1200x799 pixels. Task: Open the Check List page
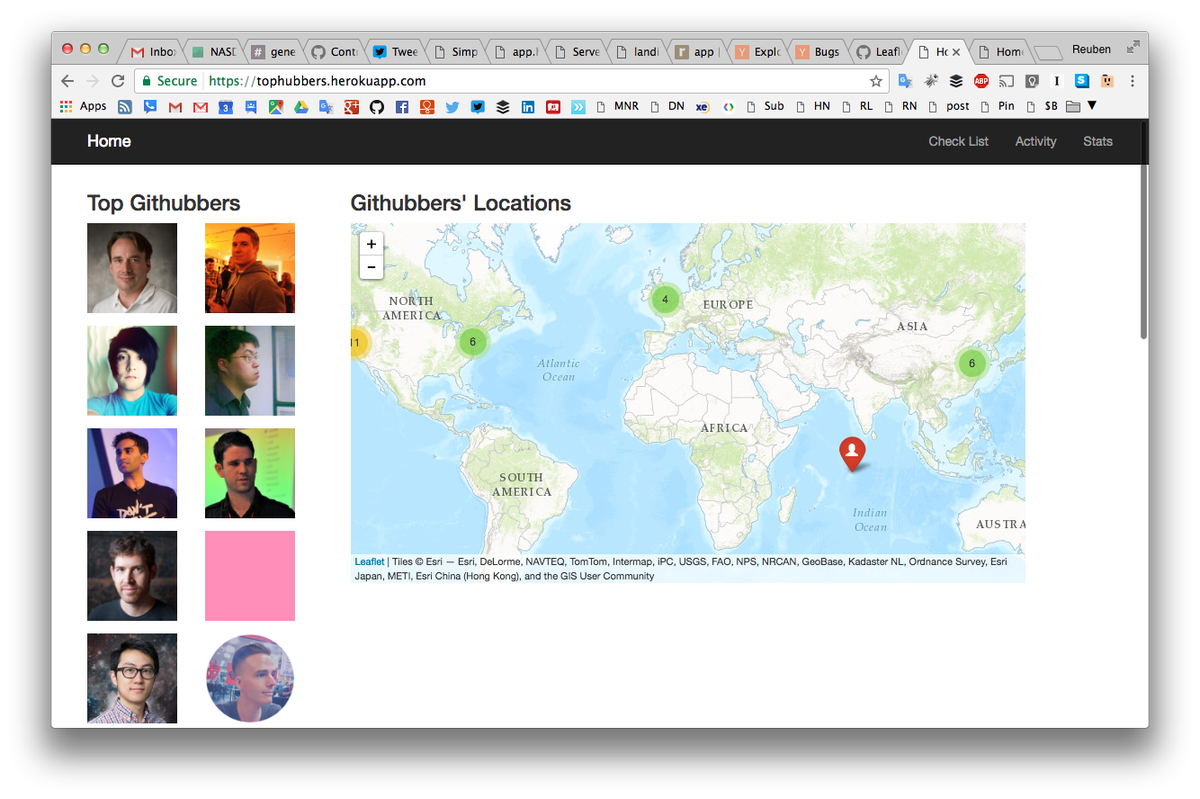(x=958, y=141)
